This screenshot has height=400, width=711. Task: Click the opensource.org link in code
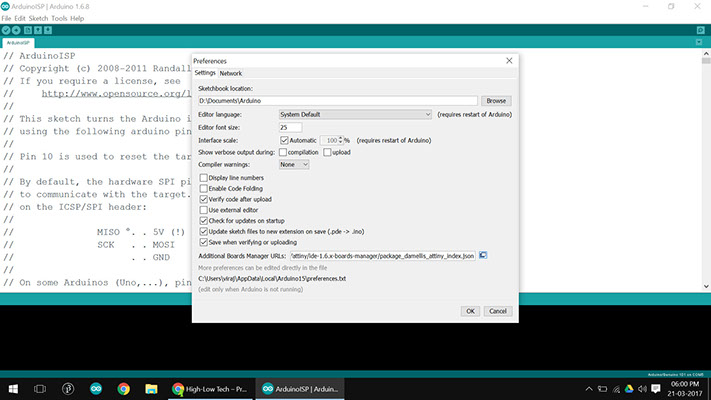coord(117,94)
